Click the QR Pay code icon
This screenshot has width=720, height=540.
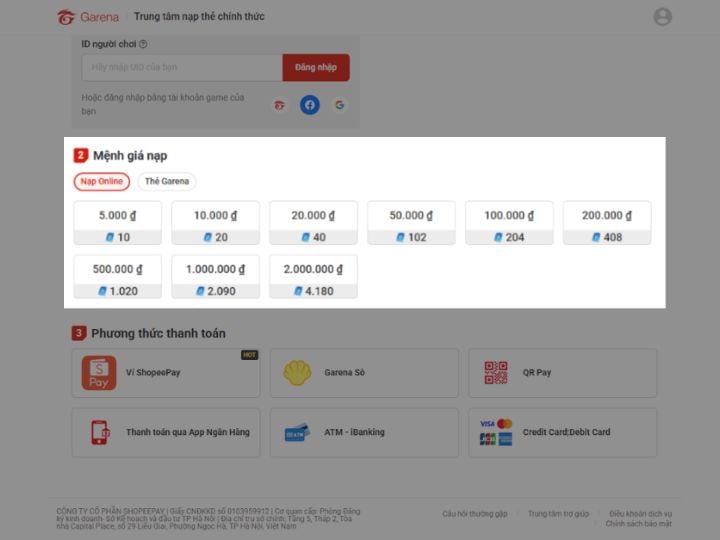496,372
